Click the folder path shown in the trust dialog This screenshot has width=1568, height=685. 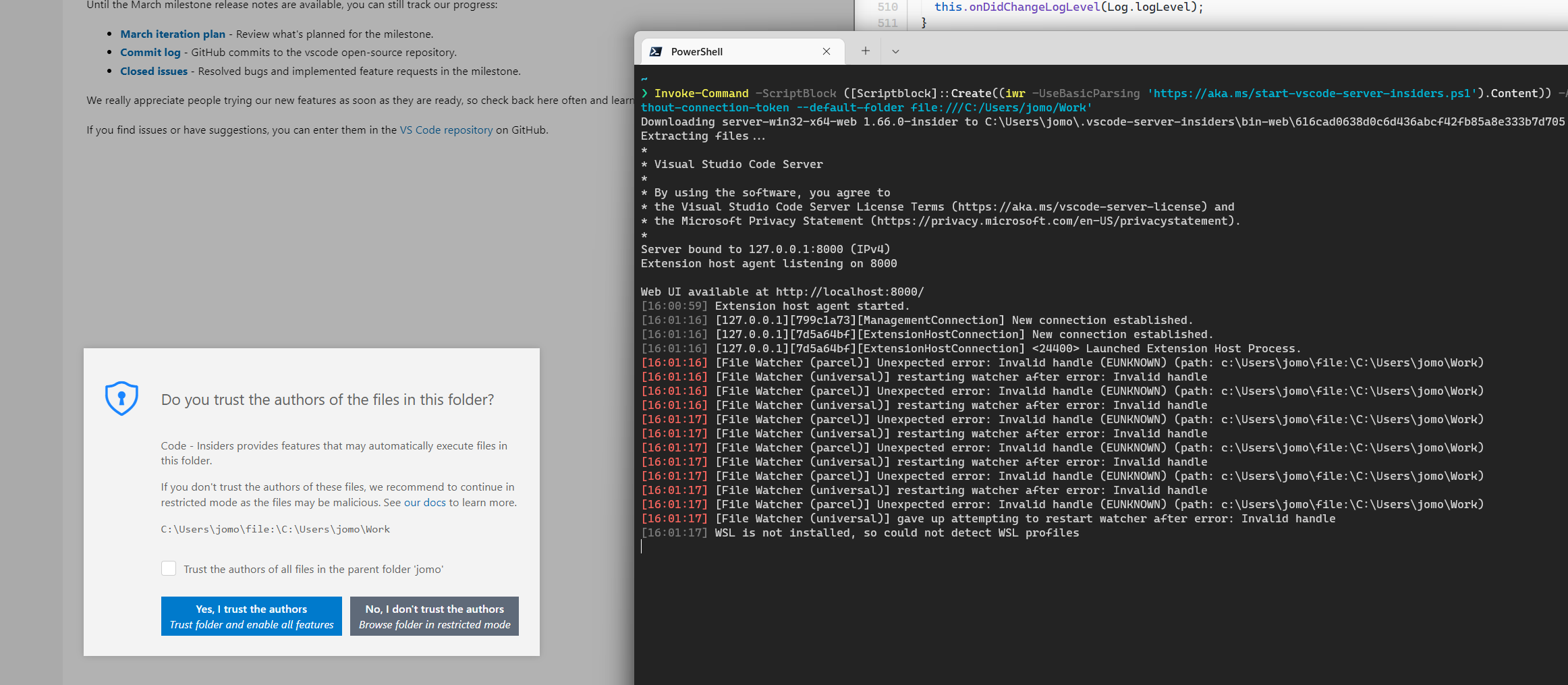[x=275, y=529]
